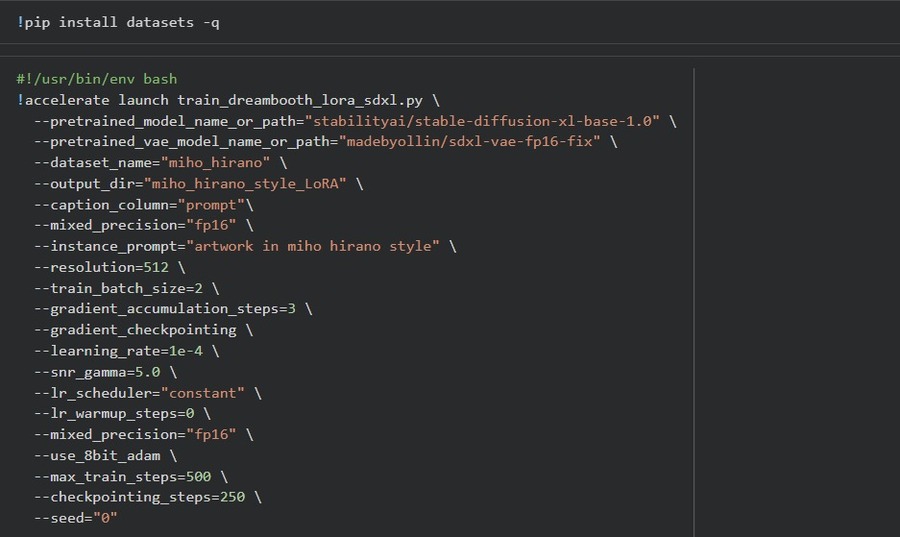The height and width of the screenshot is (537, 900).
Task: Click the --gradient_accumulation_steps=3 line
Action: tap(173, 309)
